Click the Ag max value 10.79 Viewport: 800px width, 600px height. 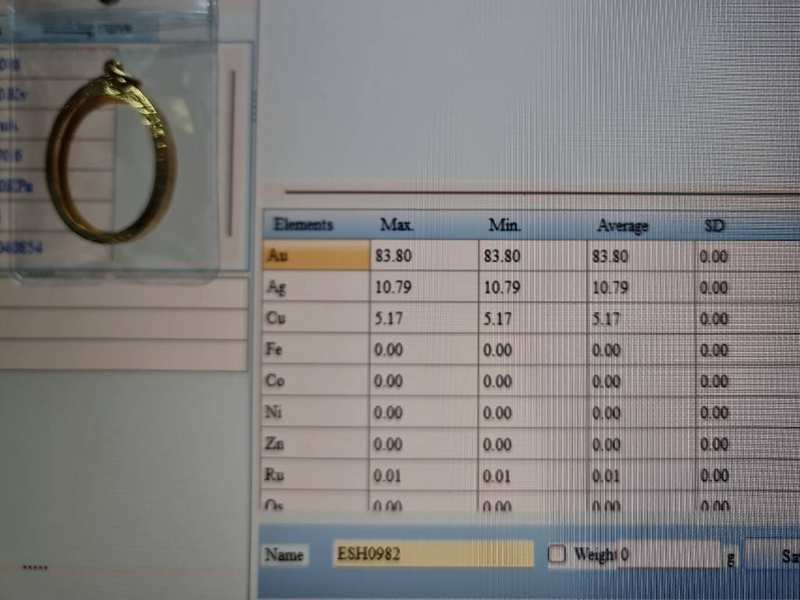pyautogui.click(x=392, y=288)
